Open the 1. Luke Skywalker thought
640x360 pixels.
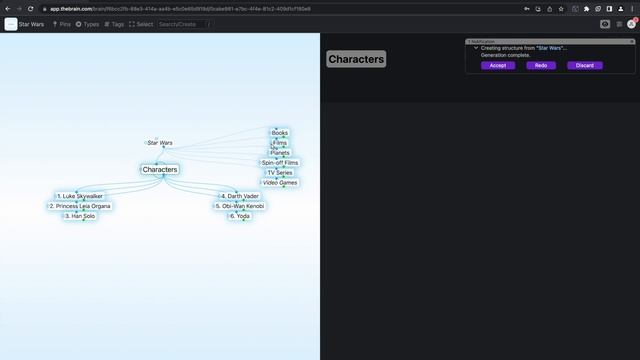(80, 196)
